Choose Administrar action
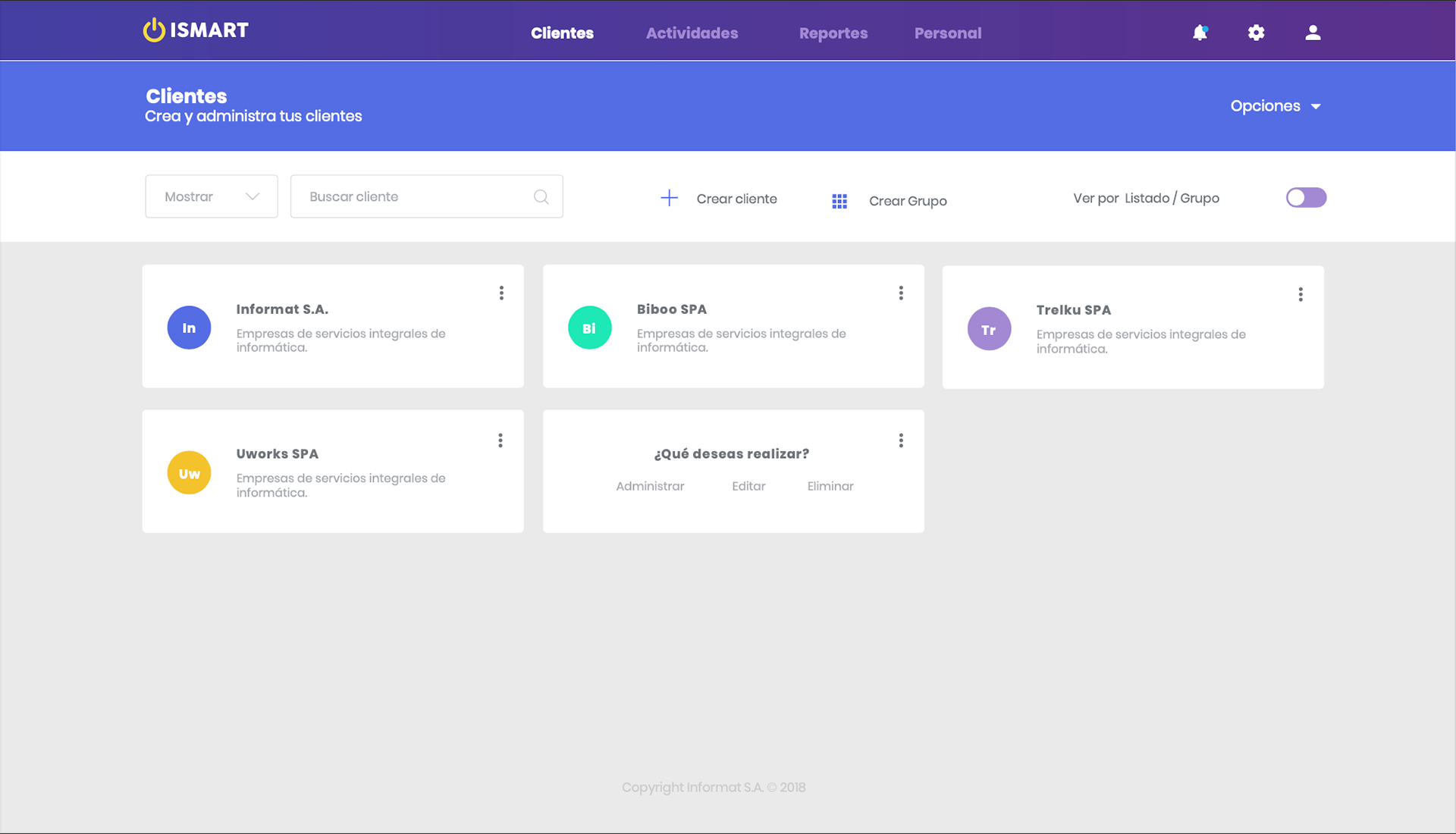This screenshot has height=834, width=1456. [650, 486]
